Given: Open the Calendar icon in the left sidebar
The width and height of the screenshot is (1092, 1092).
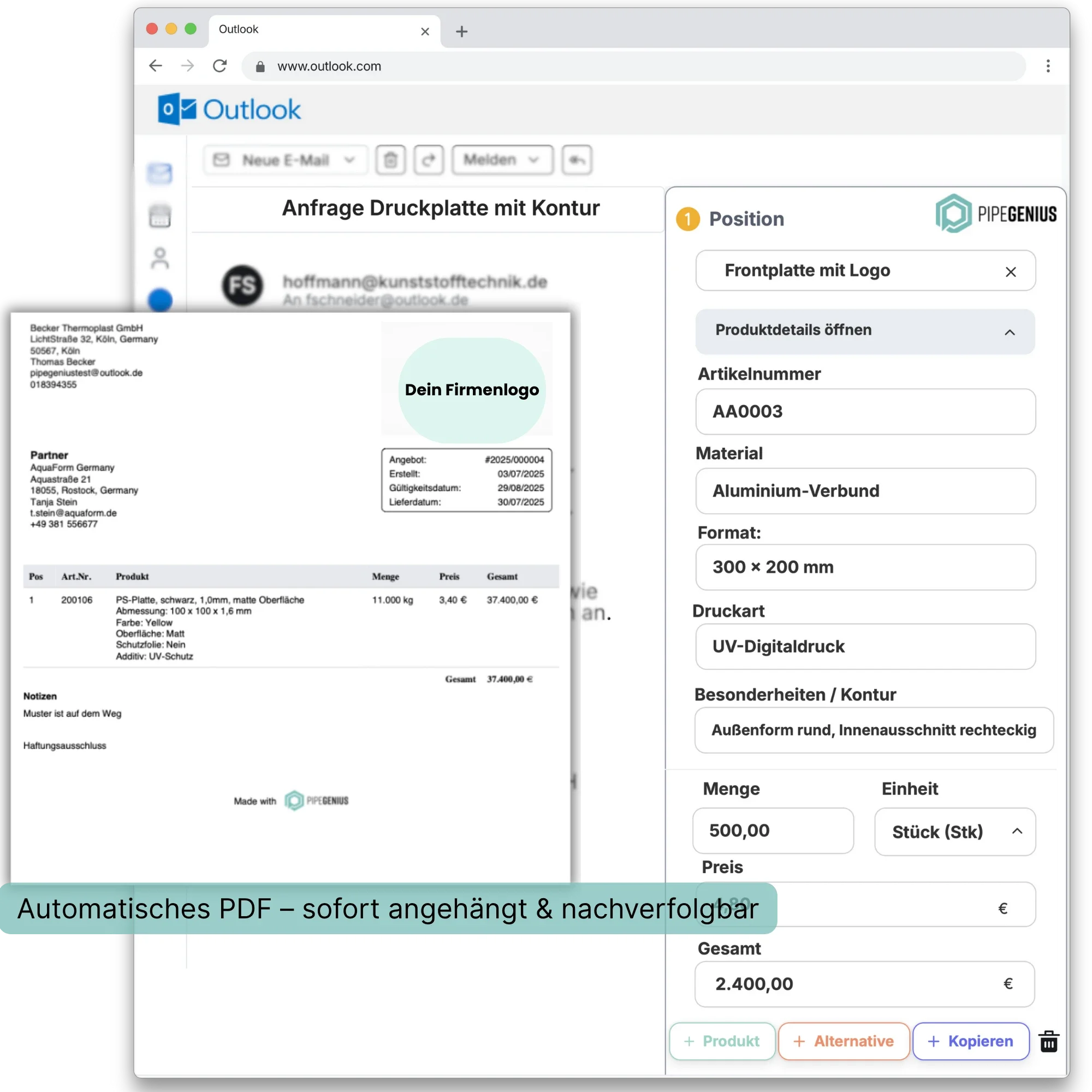Looking at the screenshot, I should click(160, 216).
